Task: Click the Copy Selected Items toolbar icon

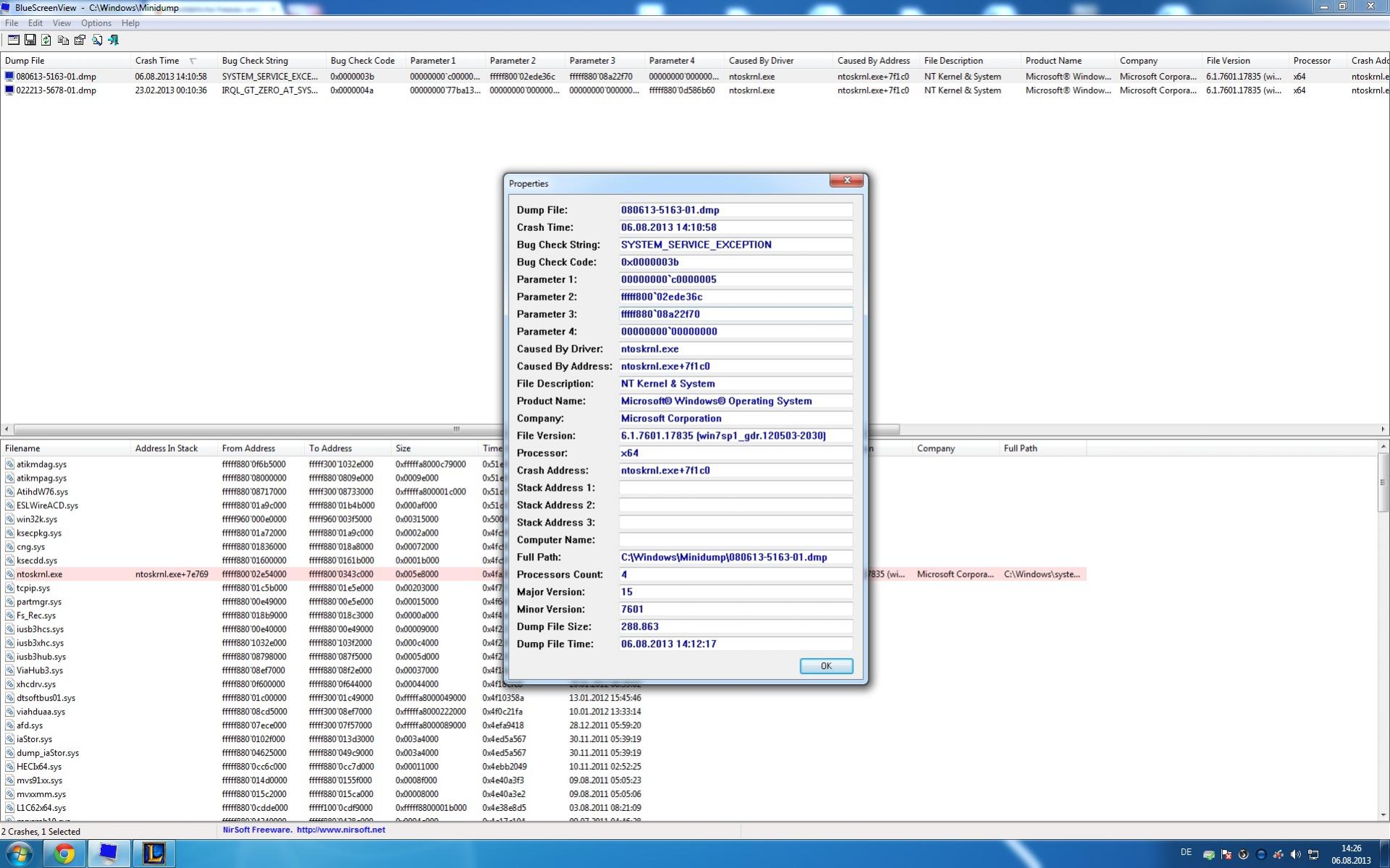Action: coord(63,41)
